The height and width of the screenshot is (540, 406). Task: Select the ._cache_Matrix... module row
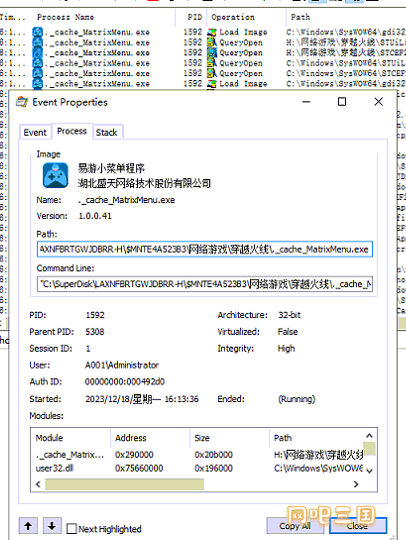tap(198, 455)
